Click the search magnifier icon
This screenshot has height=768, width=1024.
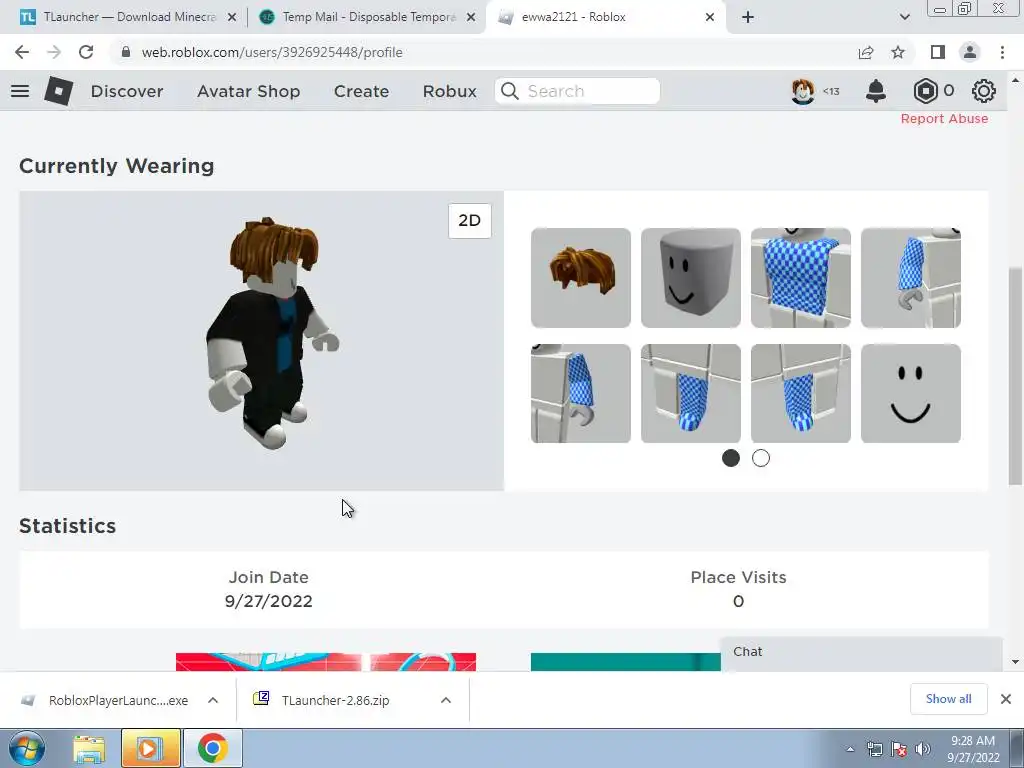pyautogui.click(x=510, y=91)
